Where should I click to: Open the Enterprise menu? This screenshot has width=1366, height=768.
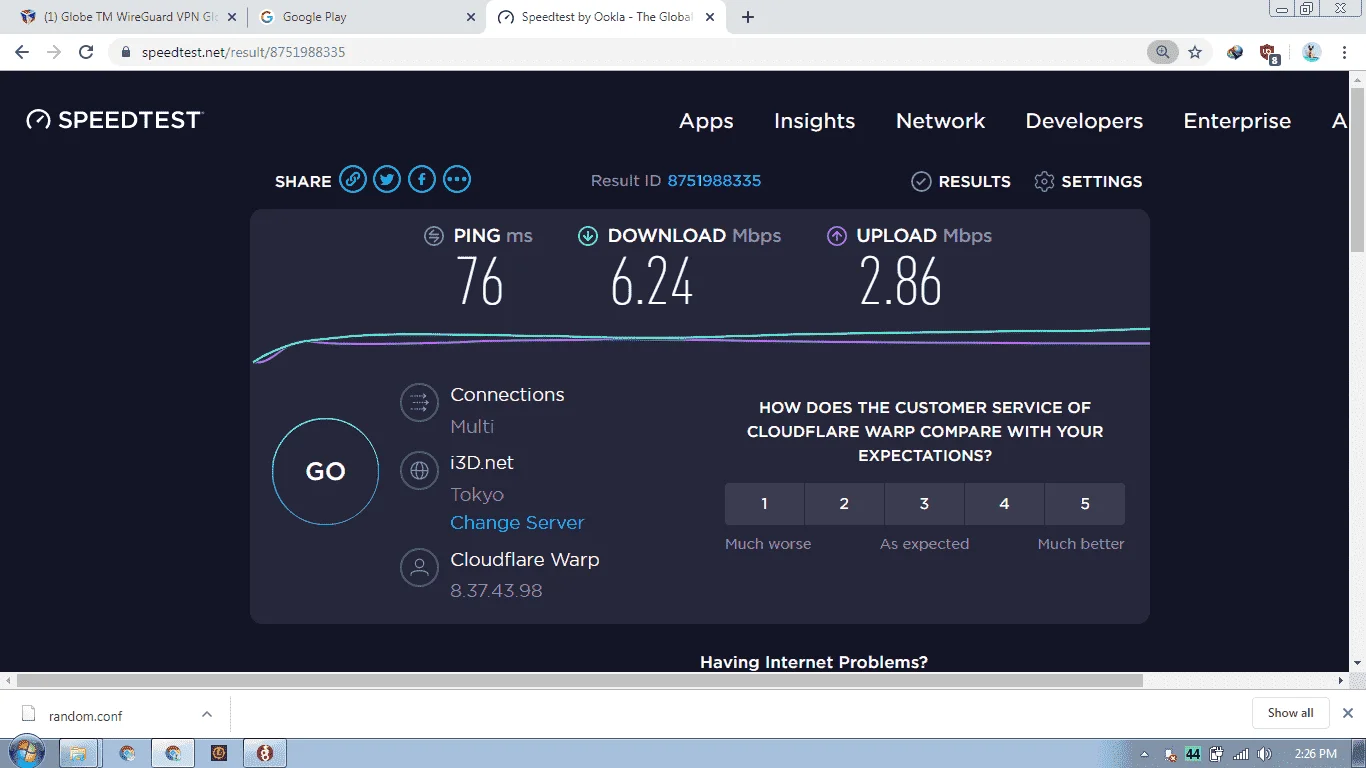pos(1237,121)
